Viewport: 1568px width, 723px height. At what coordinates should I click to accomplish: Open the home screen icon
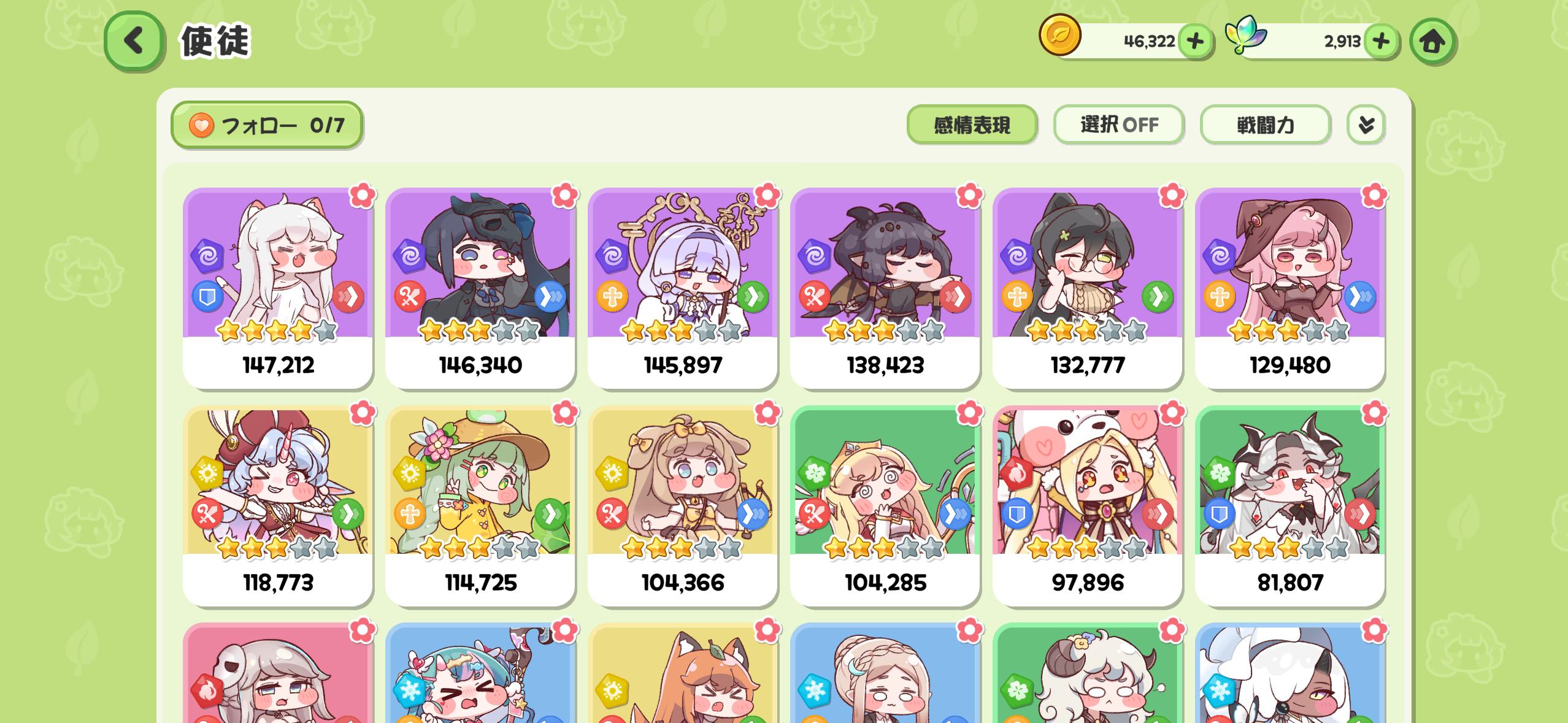pyautogui.click(x=1432, y=41)
